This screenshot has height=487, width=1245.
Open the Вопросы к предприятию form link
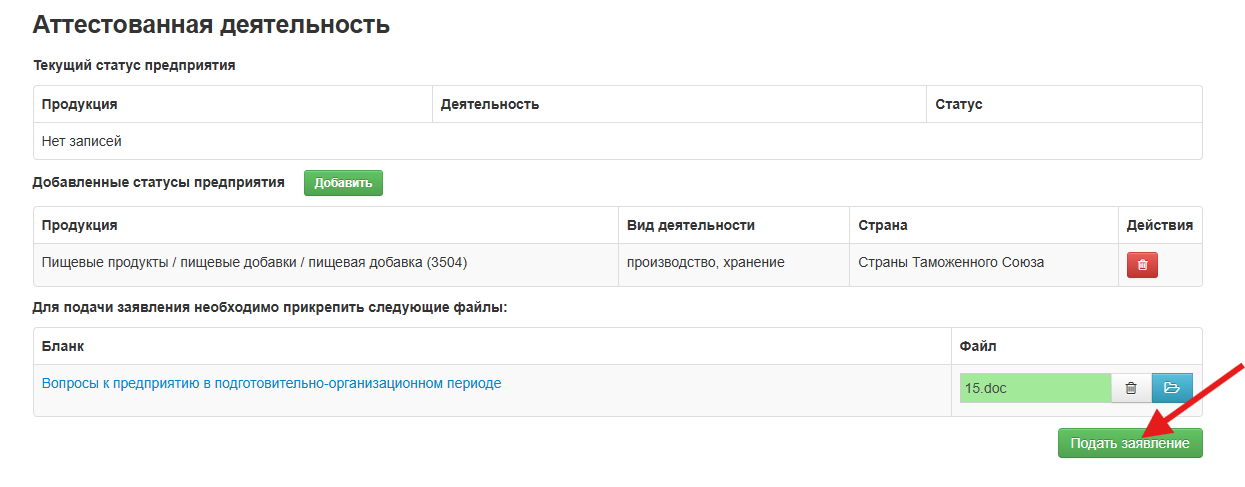click(x=271, y=383)
